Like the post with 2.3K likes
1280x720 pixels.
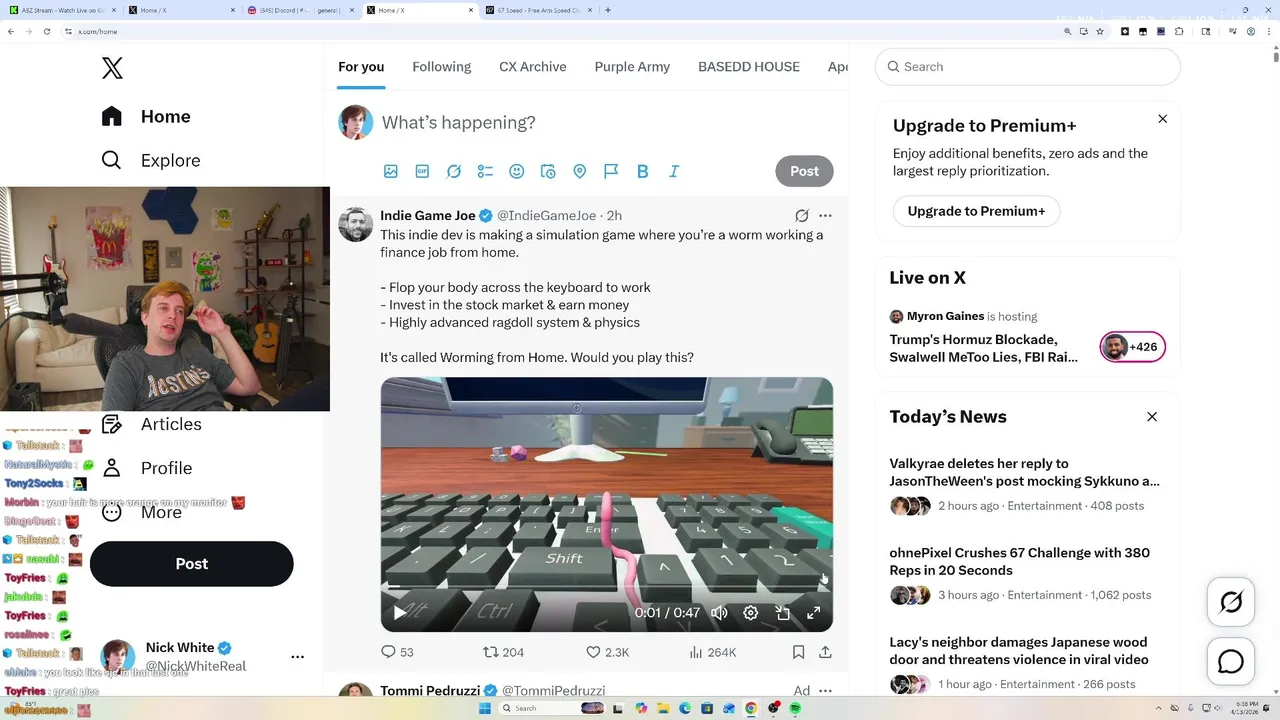click(x=608, y=652)
